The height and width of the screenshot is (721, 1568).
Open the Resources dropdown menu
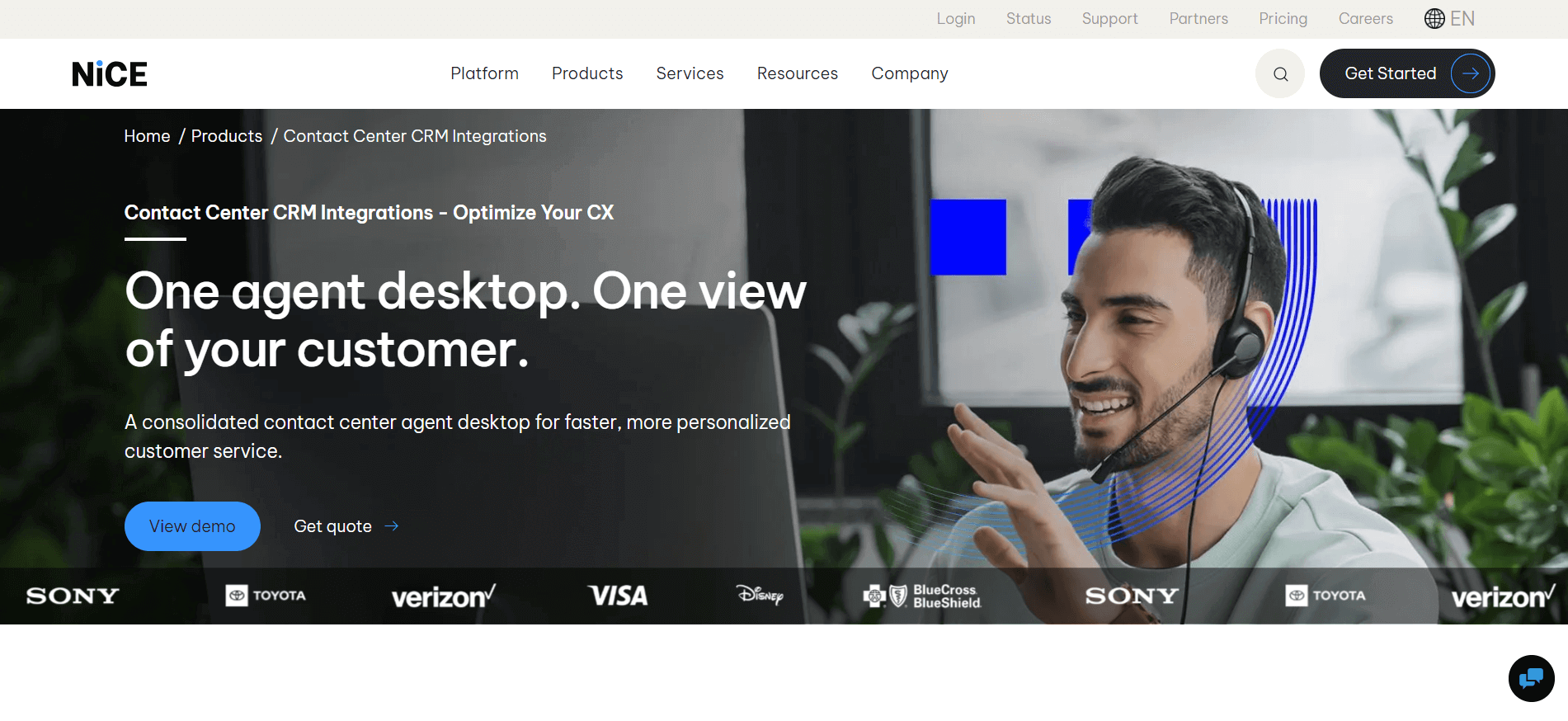click(x=797, y=73)
